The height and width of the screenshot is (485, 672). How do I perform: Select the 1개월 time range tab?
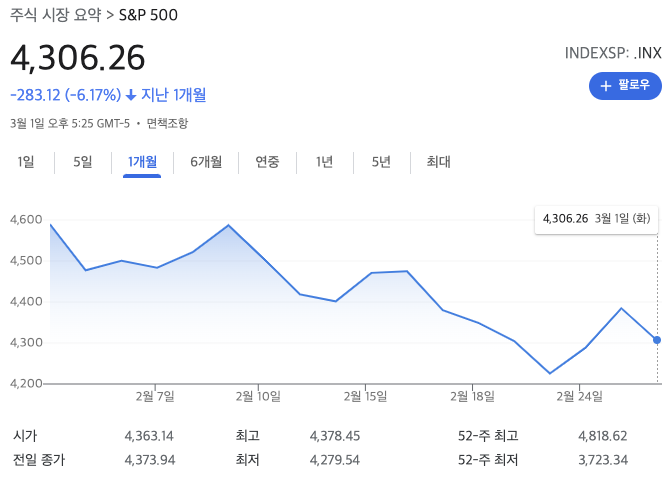pos(142,162)
